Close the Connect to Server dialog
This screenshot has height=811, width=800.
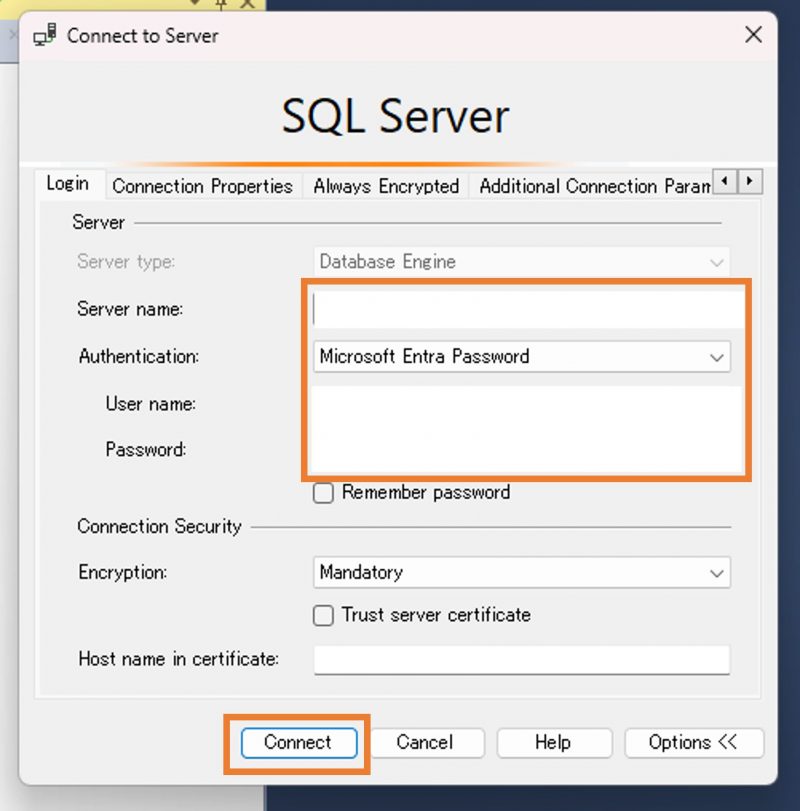(753, 35)
